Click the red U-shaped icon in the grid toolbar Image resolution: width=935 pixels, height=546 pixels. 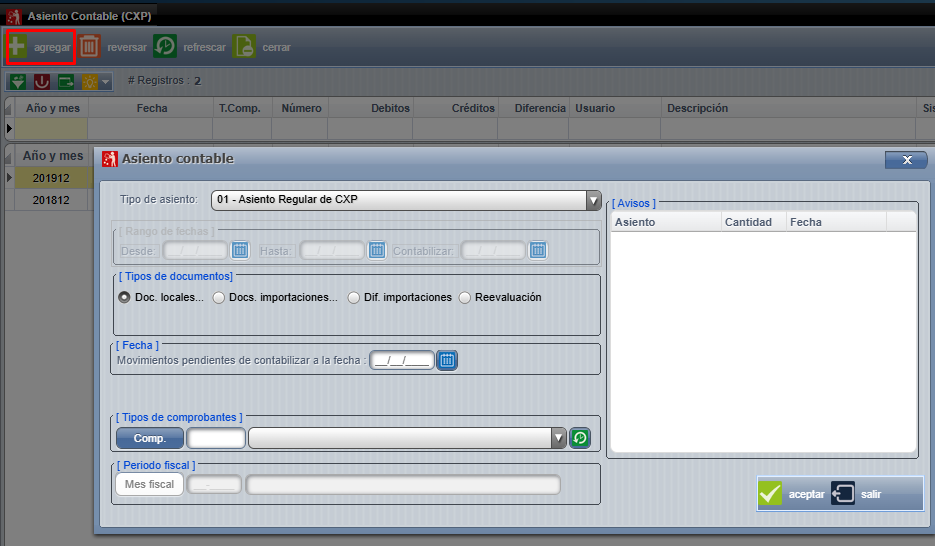tap(42, 82)
